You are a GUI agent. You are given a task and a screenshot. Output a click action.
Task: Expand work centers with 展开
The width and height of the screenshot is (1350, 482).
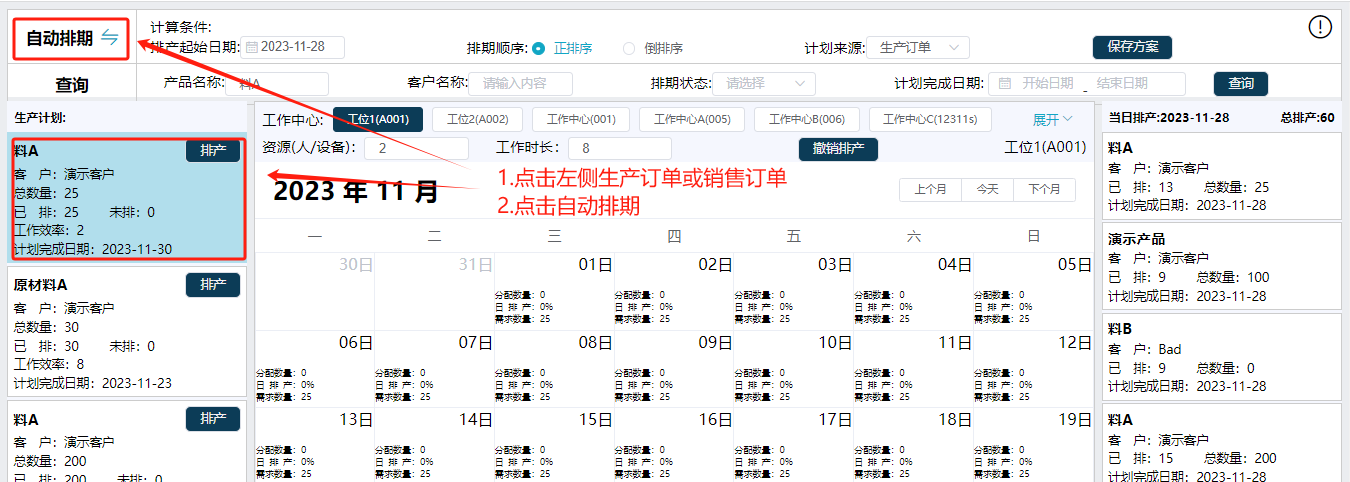point(1052,120)
